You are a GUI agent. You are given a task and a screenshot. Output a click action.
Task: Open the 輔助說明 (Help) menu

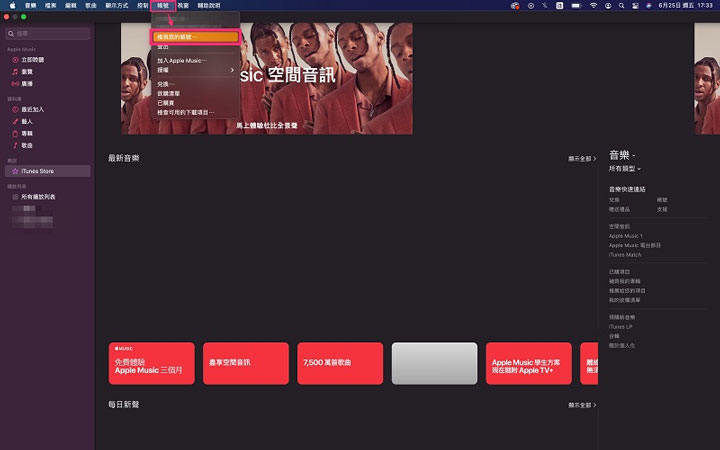point(209,6)
